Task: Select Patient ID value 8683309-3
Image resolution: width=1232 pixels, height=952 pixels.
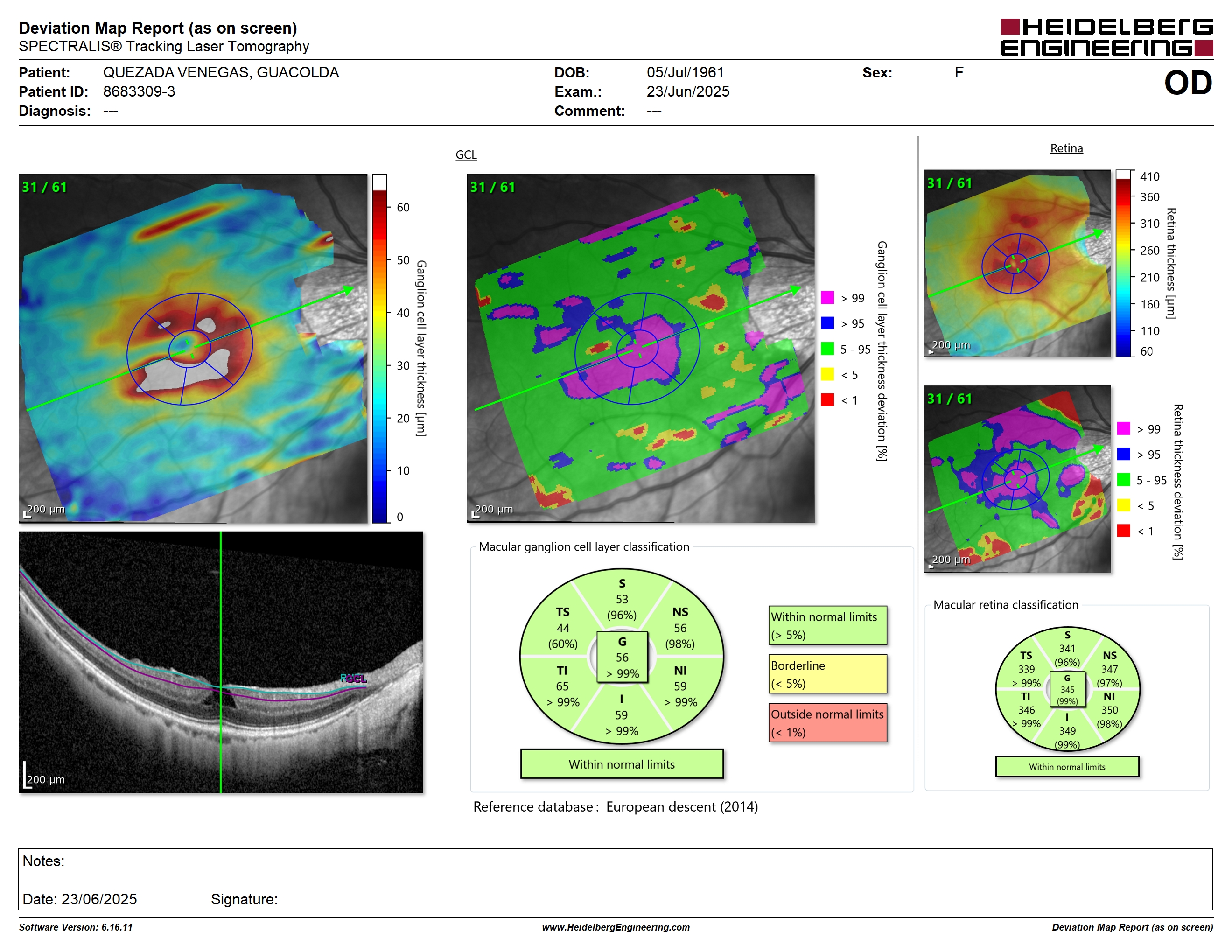Action: (139, 91)
